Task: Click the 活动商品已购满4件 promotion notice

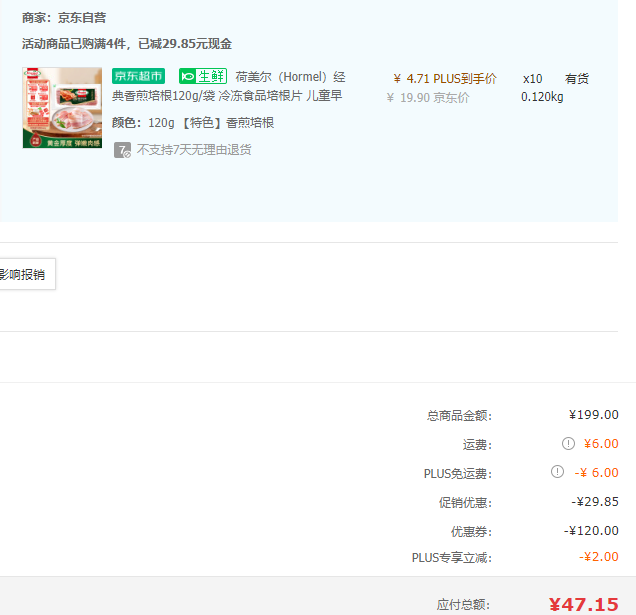Action: pos(127,43)
